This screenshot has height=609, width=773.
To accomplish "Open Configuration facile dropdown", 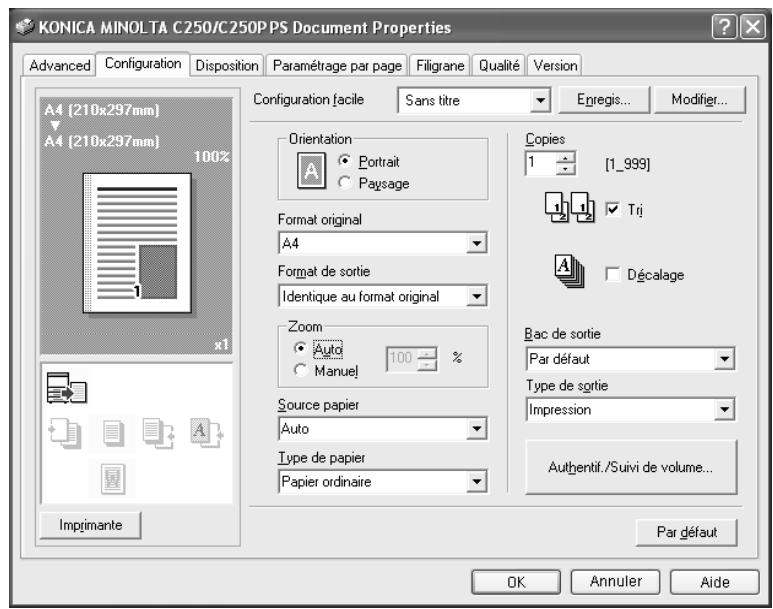I will coord(540,101).
